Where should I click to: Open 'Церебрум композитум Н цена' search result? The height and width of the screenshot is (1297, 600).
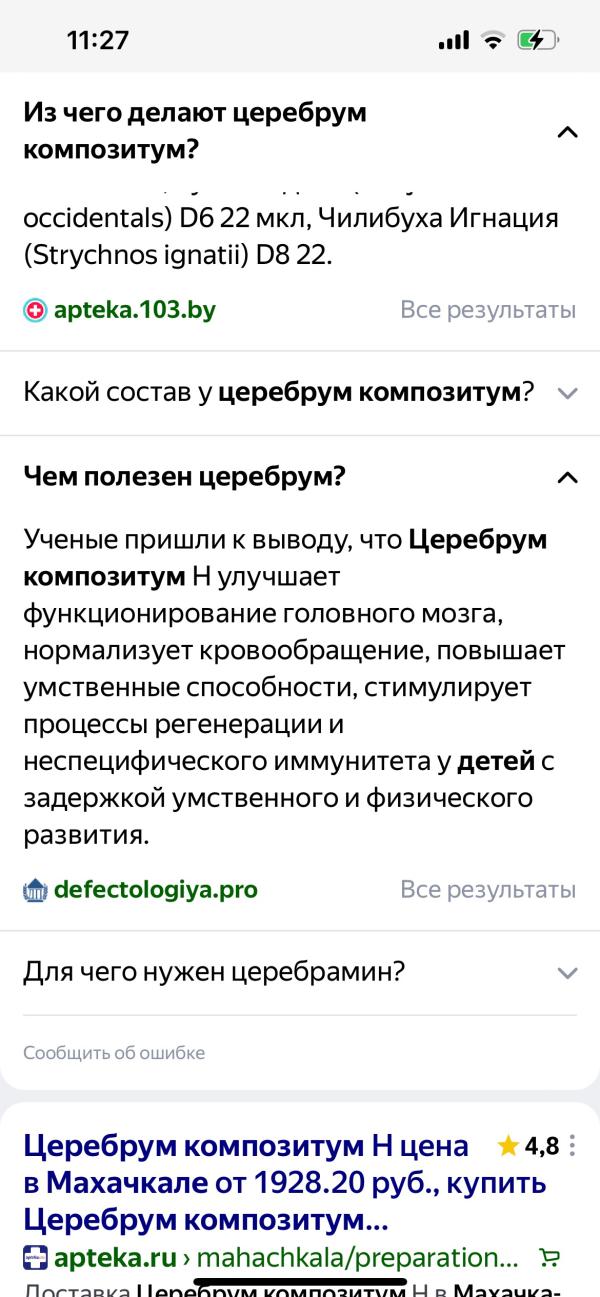click(285, 1183)
